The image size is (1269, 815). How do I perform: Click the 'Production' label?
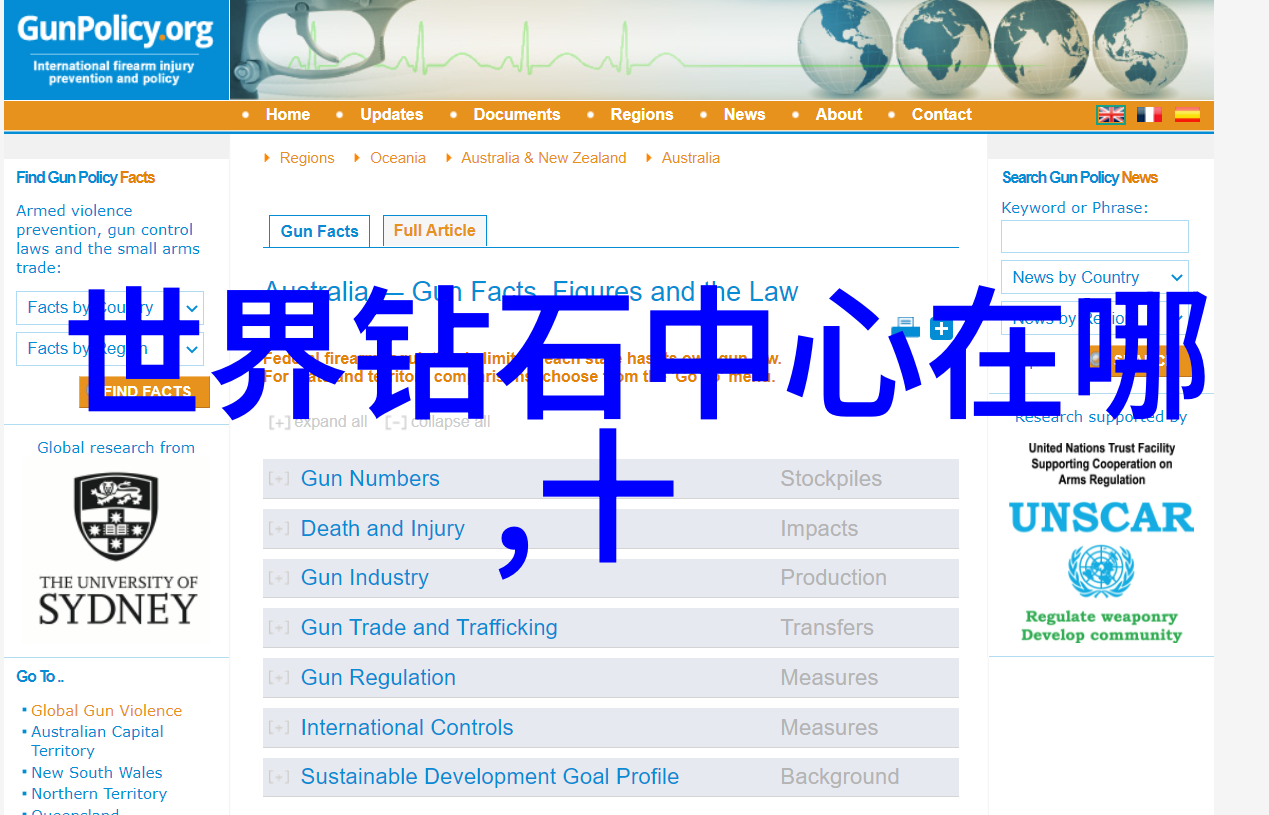(x=833, y=578)
